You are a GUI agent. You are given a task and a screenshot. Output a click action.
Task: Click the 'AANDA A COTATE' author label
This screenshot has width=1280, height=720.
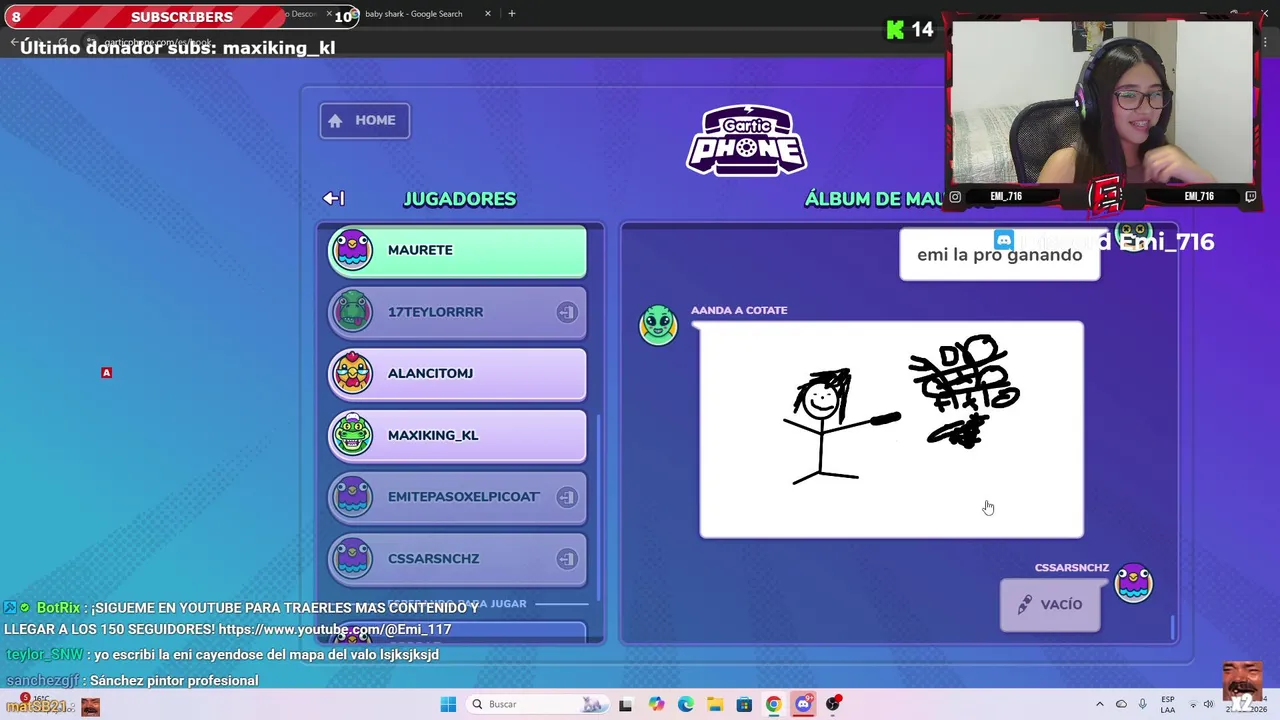[x=739, y=310]
